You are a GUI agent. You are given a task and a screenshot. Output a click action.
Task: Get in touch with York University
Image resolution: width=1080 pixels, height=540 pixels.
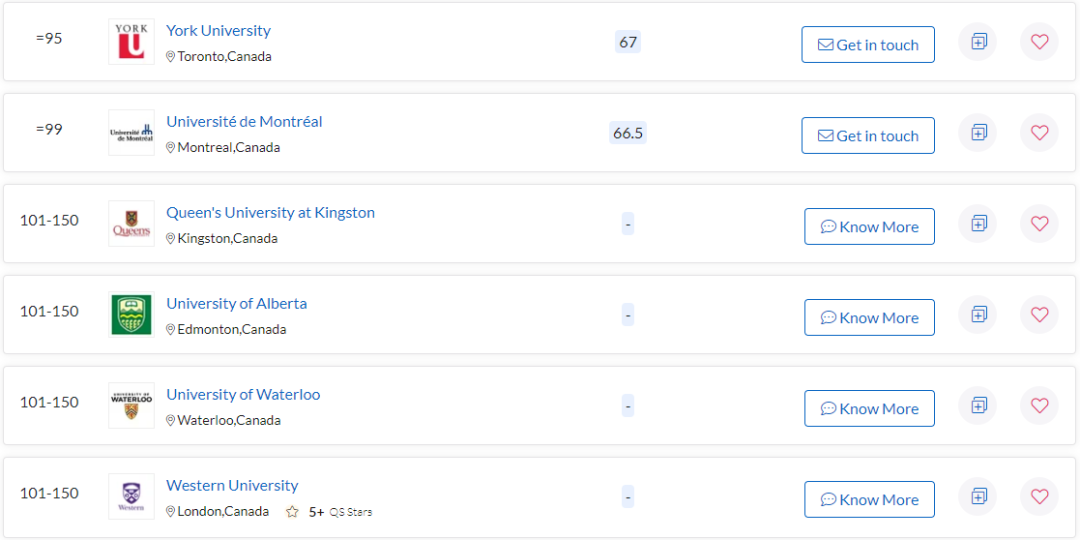coord(868,45)
